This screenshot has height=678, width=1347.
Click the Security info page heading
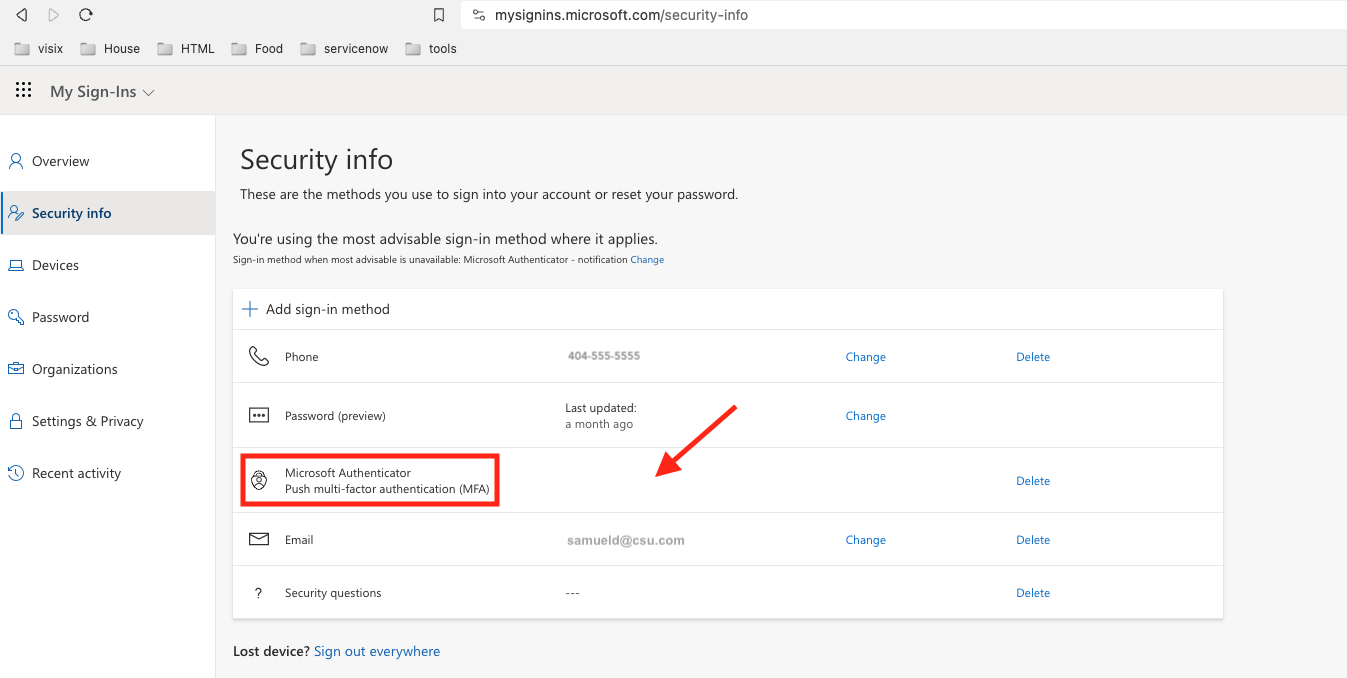click(x=317, y=160)
